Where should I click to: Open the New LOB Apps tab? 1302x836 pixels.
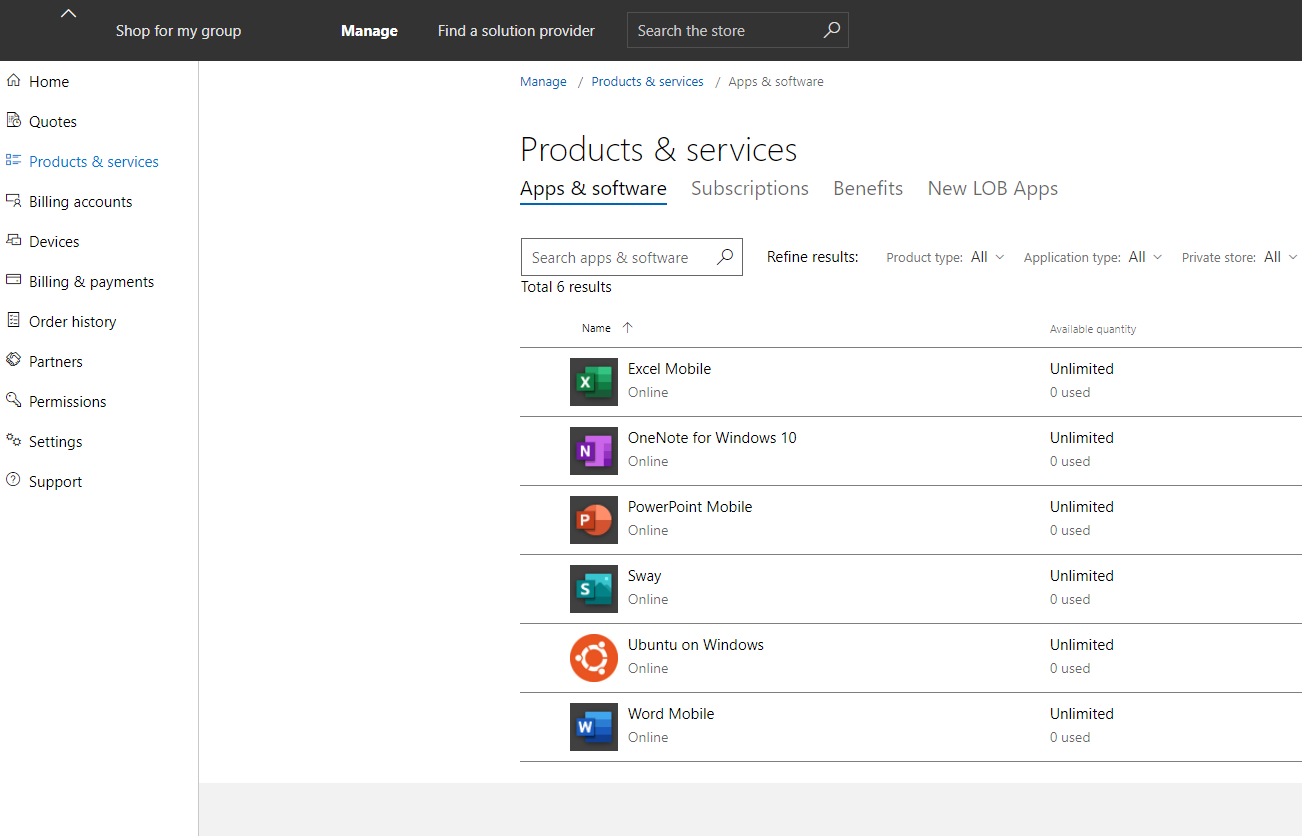tap(992, 189)
